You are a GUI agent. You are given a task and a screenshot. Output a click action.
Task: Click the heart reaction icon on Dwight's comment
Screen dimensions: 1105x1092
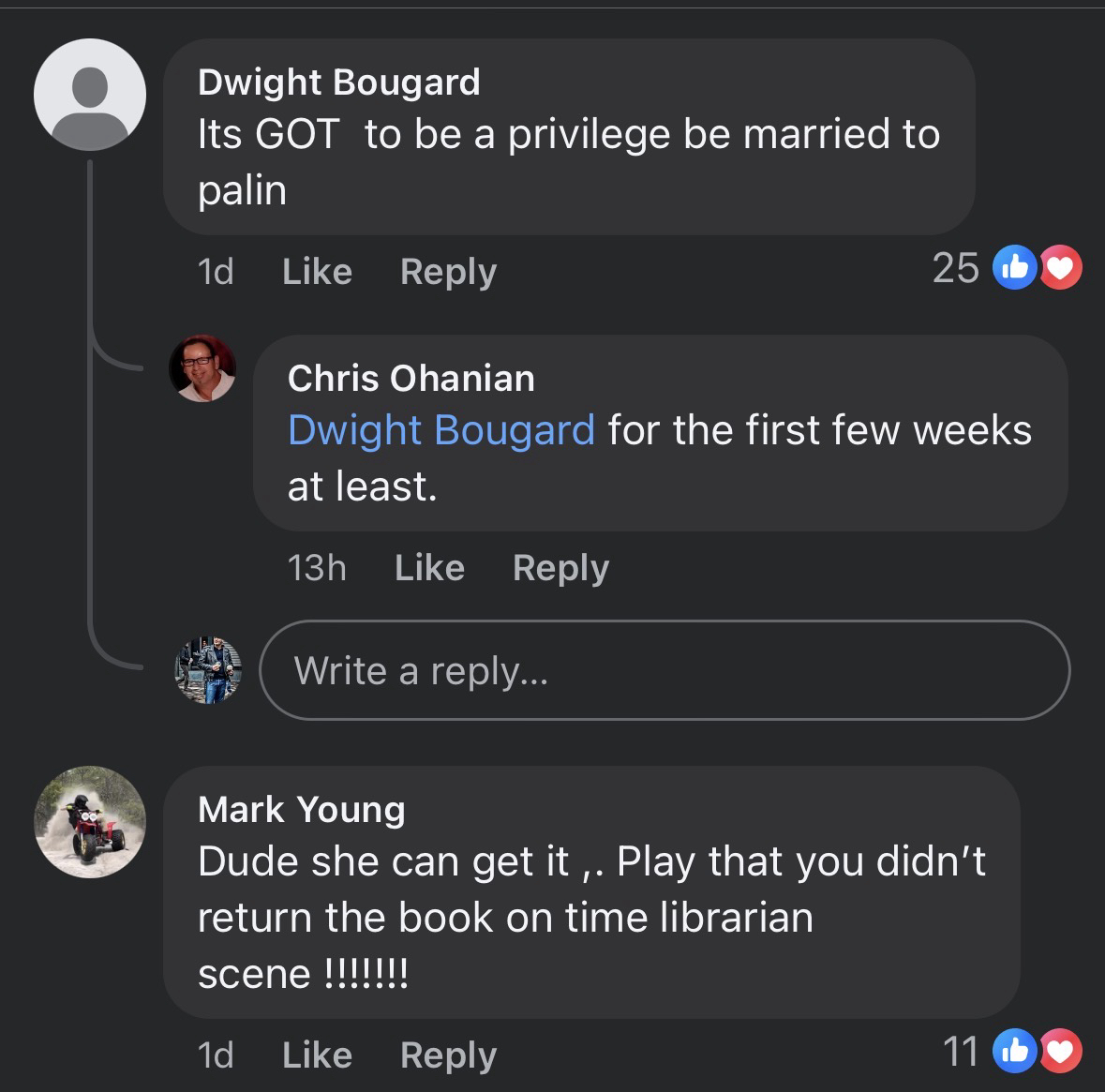[x=1060, y=268]
